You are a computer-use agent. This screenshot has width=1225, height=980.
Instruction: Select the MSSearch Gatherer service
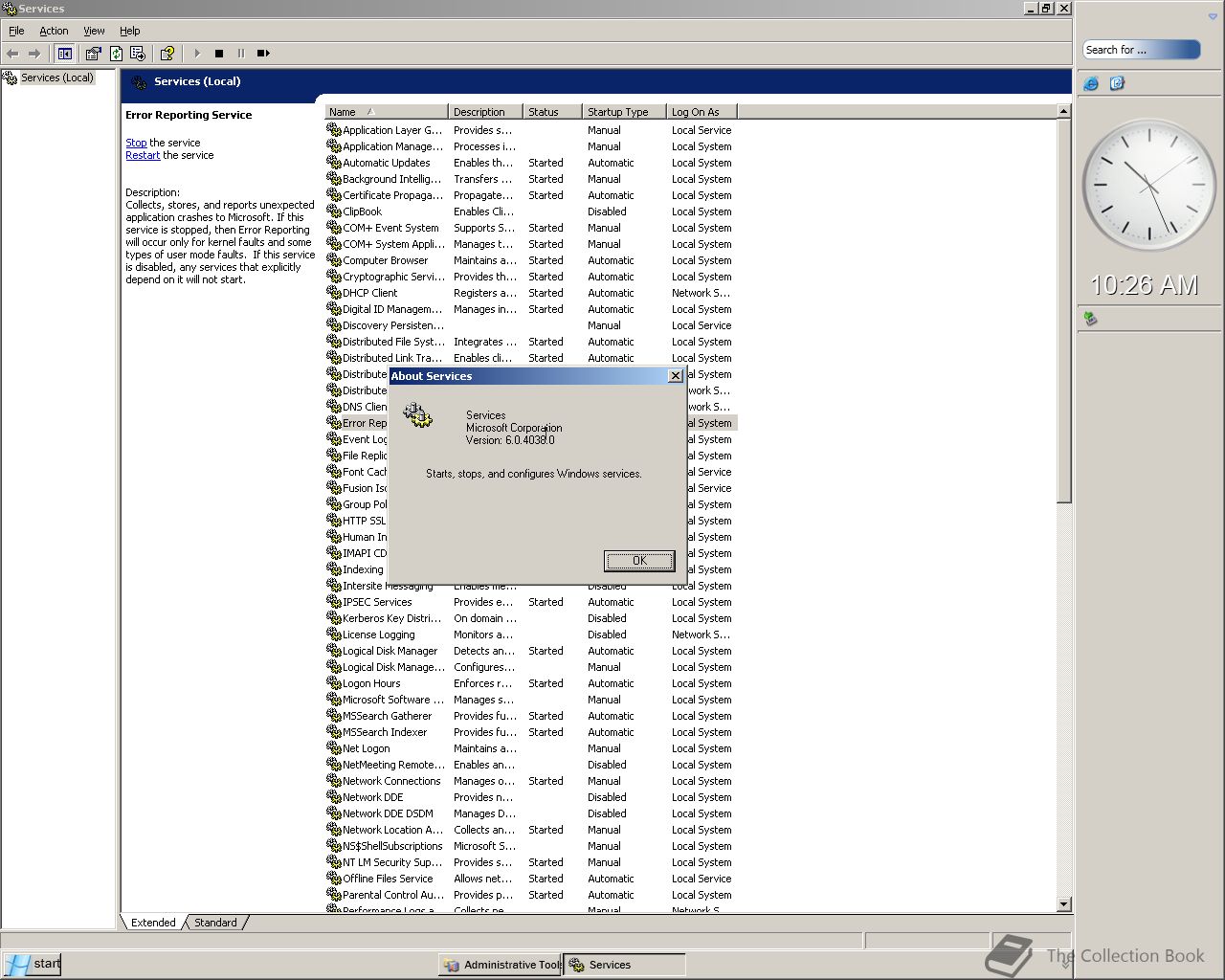tap(531, 716)
